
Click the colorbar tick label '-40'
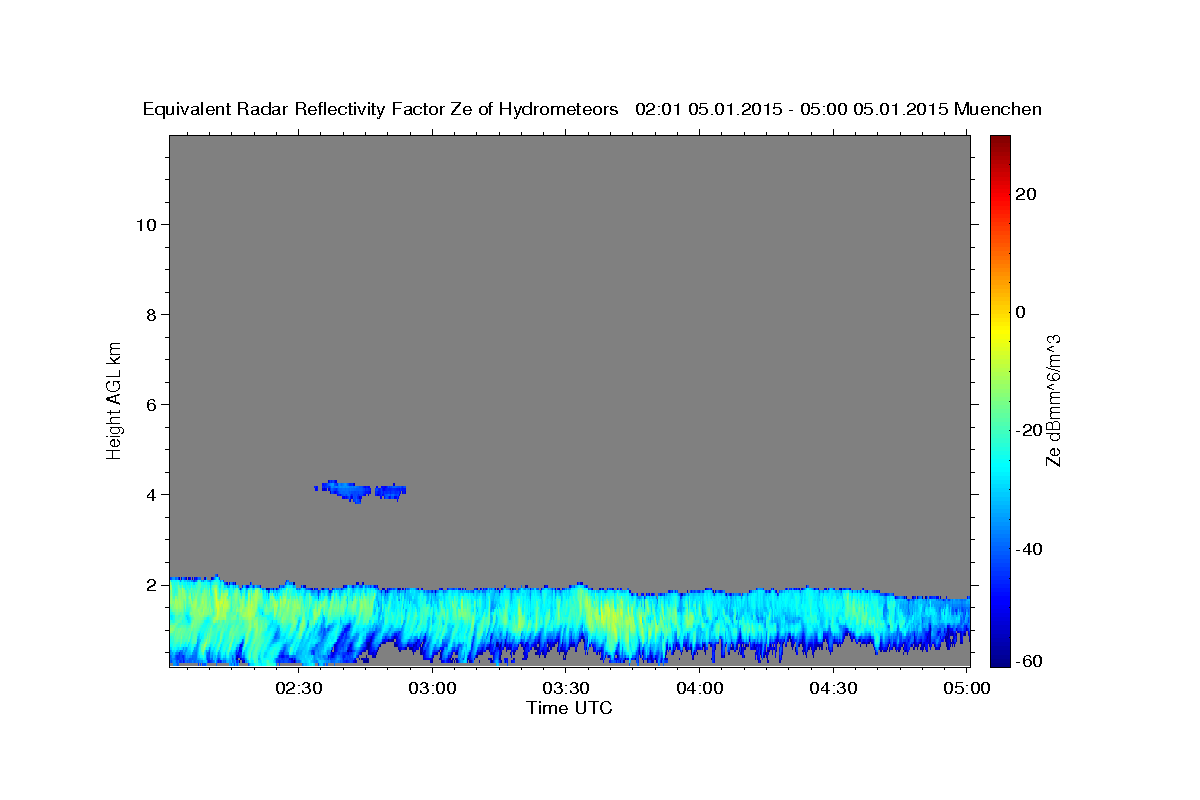1028,549
